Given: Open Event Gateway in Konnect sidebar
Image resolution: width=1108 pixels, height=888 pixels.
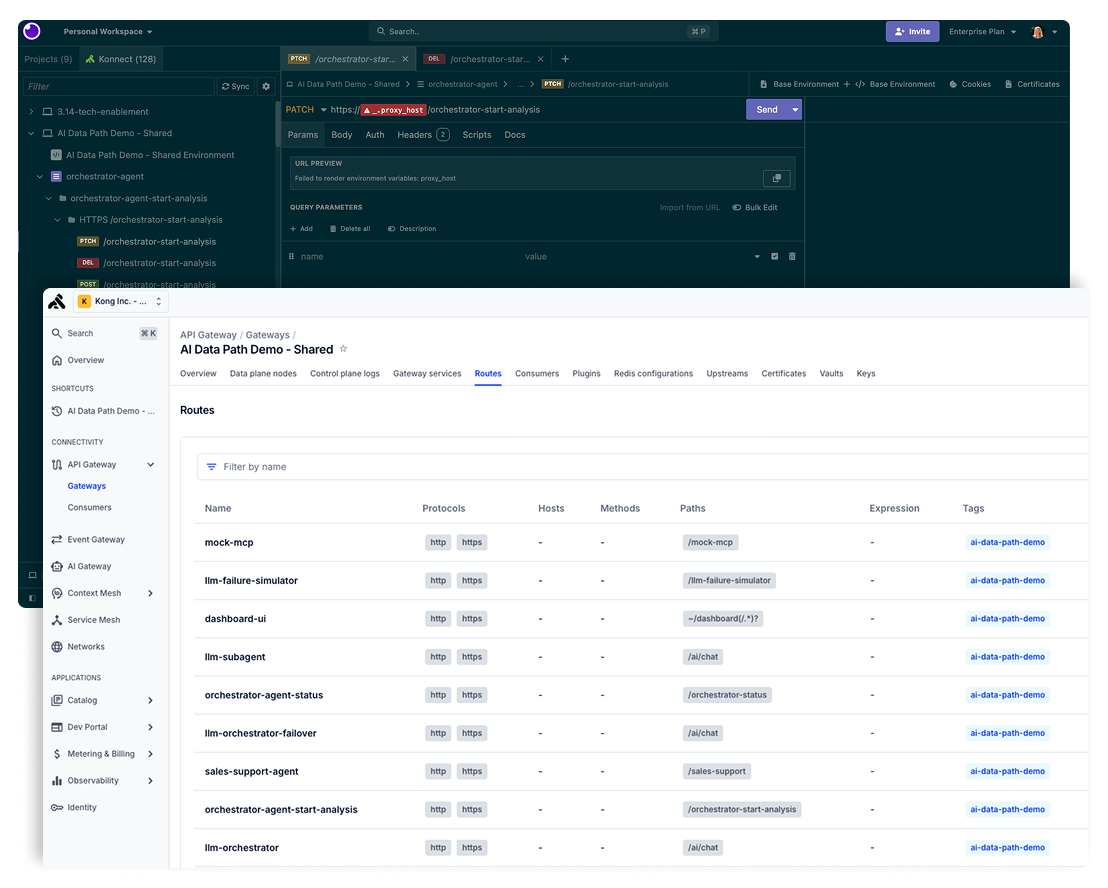Looking at the screenshot, I should pyautogui.click(x=88, y=540).
